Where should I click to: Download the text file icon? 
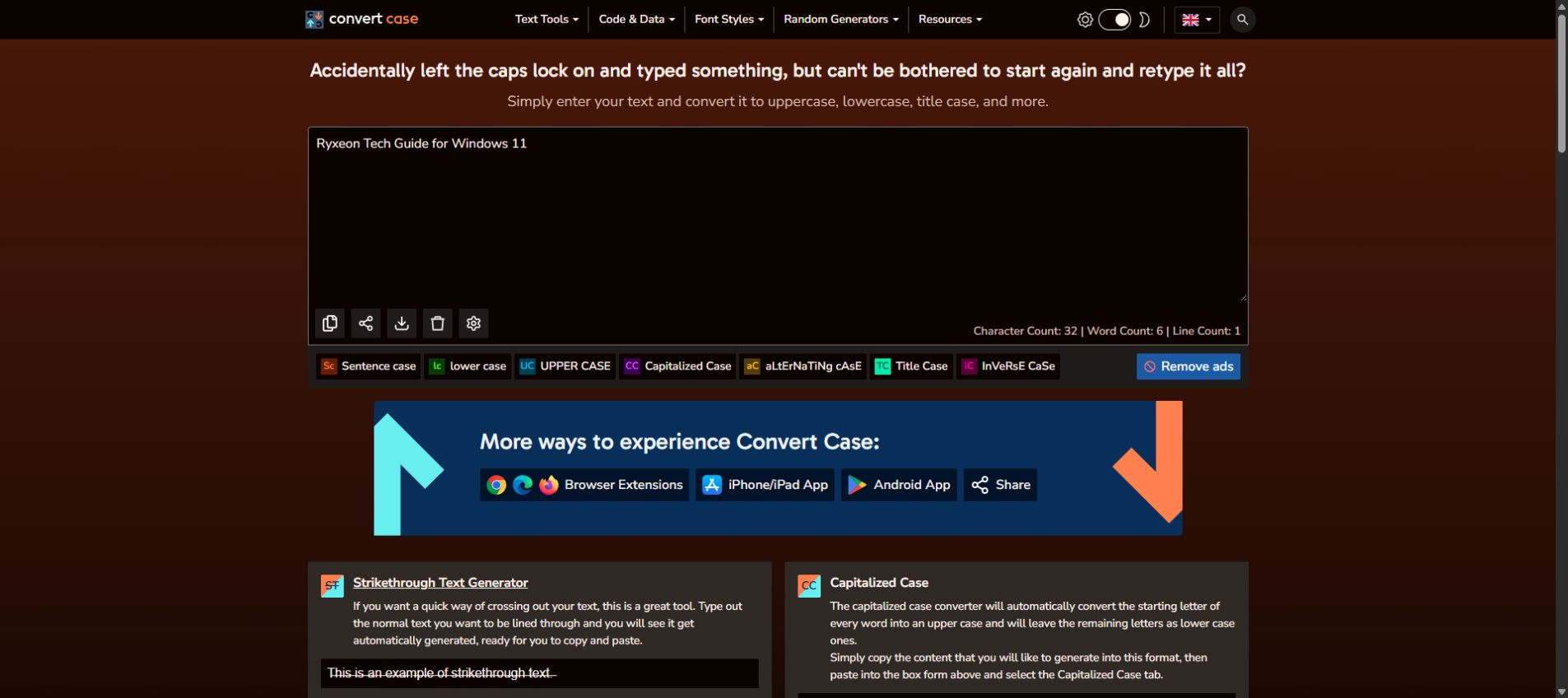click(402, 323)
